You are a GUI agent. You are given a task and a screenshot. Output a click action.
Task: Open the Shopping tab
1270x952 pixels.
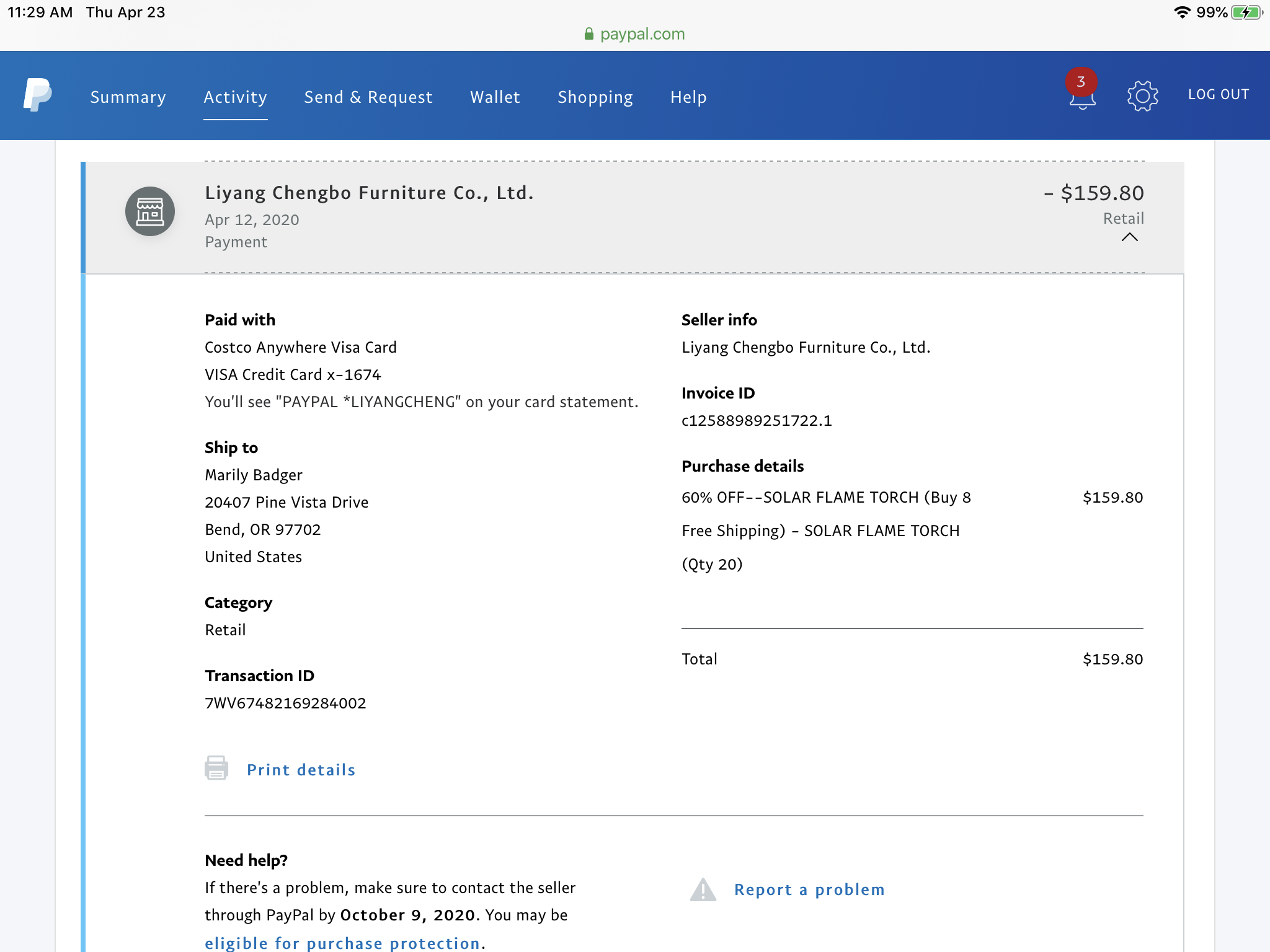click(x=595, y=97)
